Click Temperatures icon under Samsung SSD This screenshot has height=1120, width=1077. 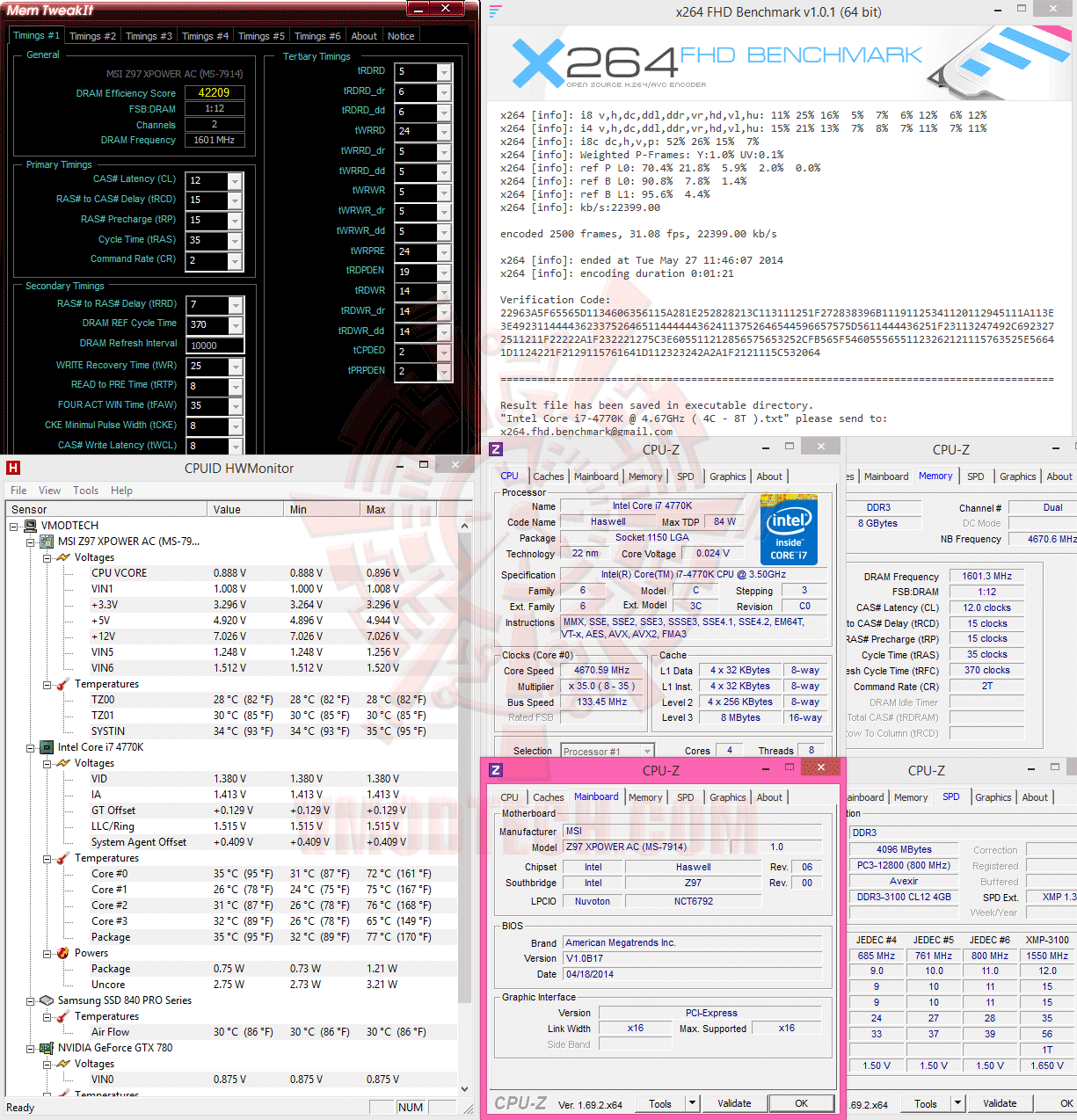pyautogui.click(x=62, y=1016)
